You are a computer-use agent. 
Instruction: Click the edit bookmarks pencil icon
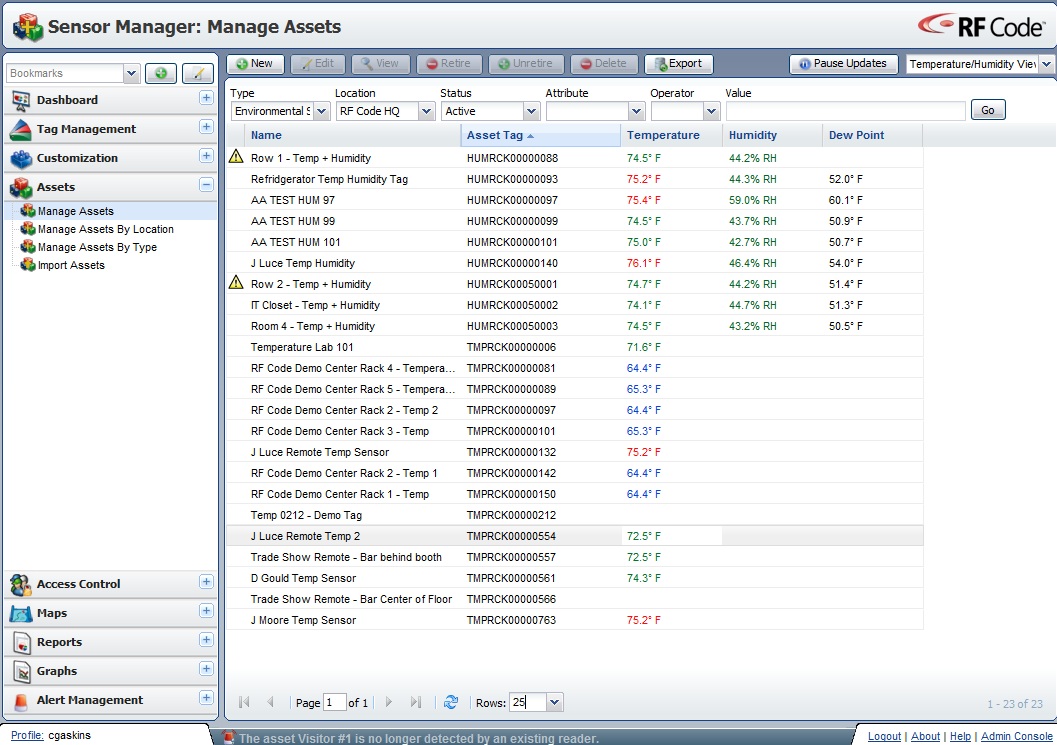point(198,73)
